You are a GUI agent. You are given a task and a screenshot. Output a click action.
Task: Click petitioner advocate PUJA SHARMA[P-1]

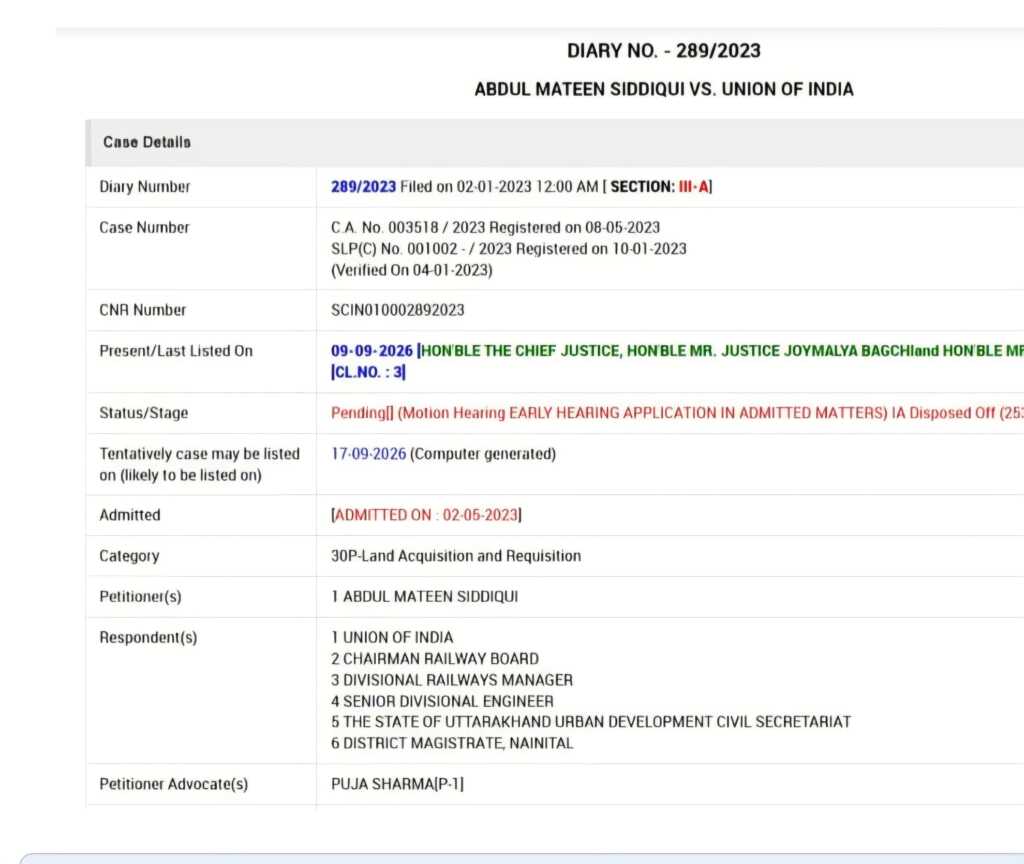(x=398, y=784)
